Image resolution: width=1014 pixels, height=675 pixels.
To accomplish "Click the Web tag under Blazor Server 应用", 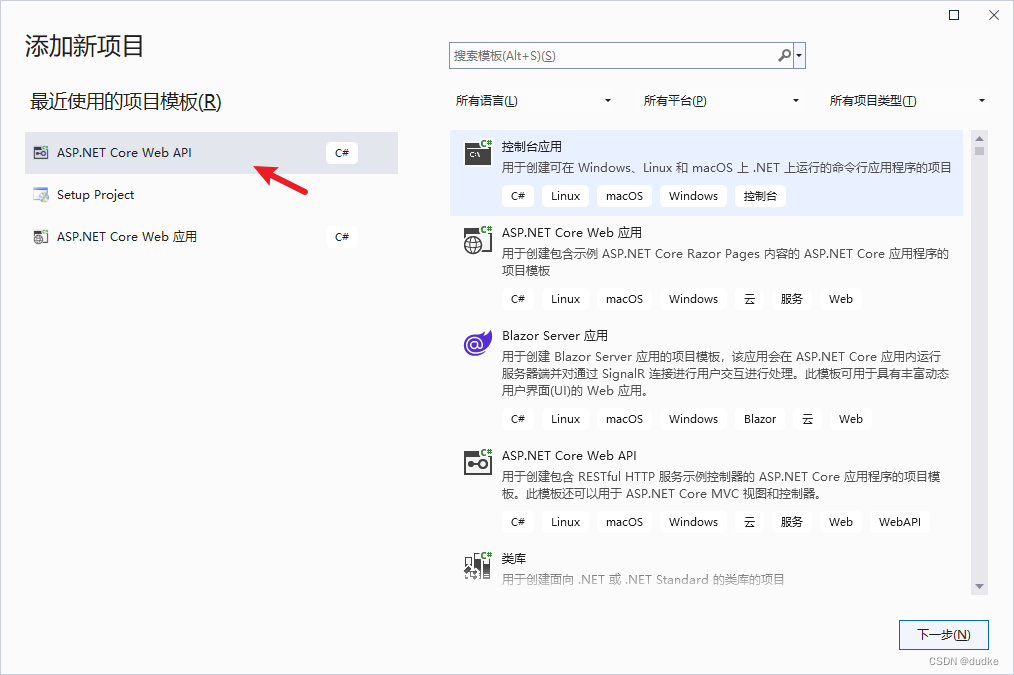I will [x=850, y=419].
